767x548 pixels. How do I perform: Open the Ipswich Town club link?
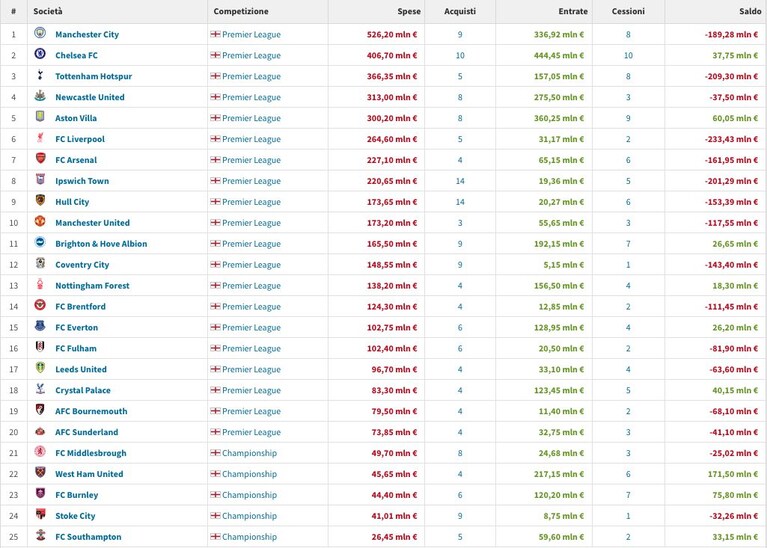click(82, 181)
